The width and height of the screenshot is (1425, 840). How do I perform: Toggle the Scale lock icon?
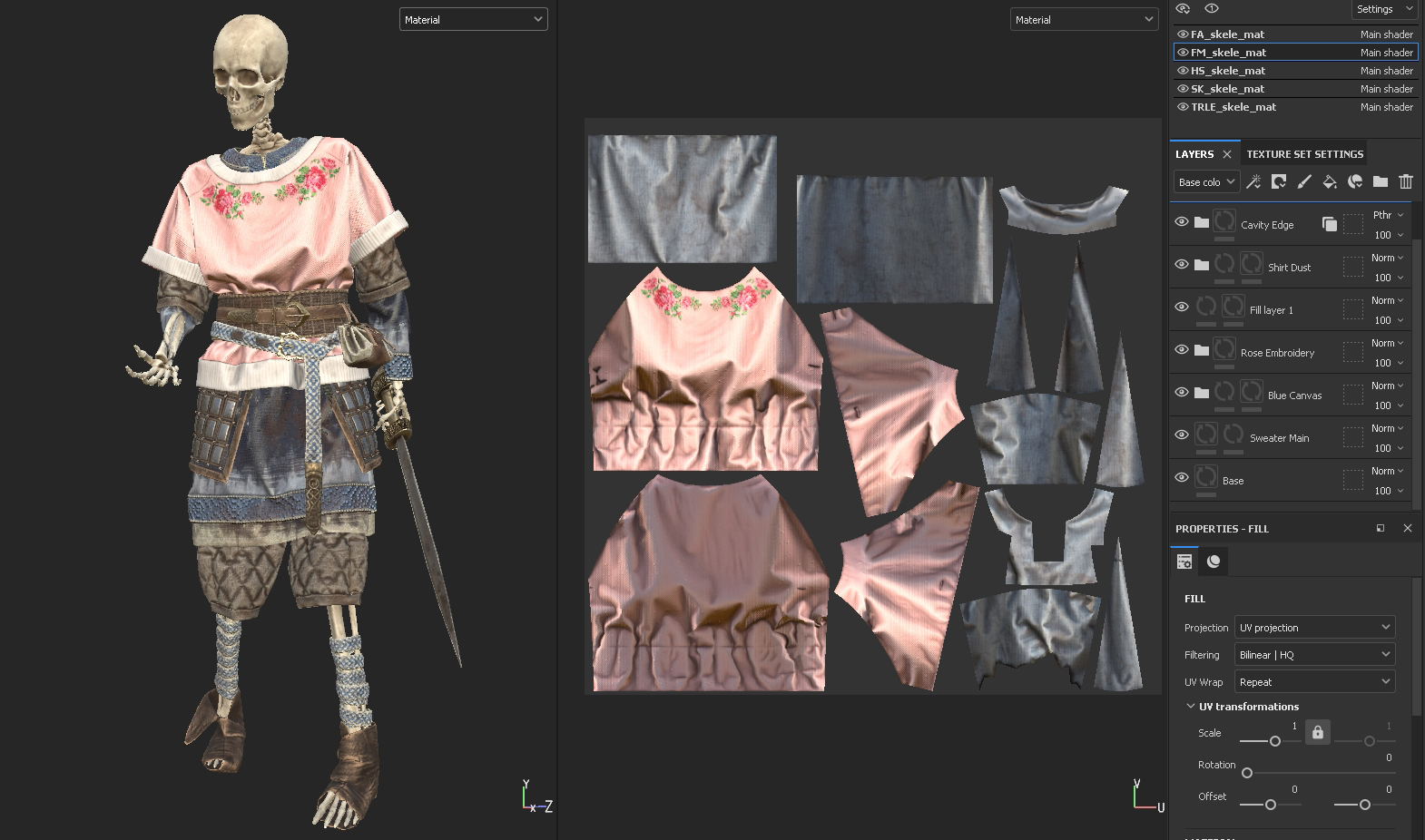(1318, 732)
